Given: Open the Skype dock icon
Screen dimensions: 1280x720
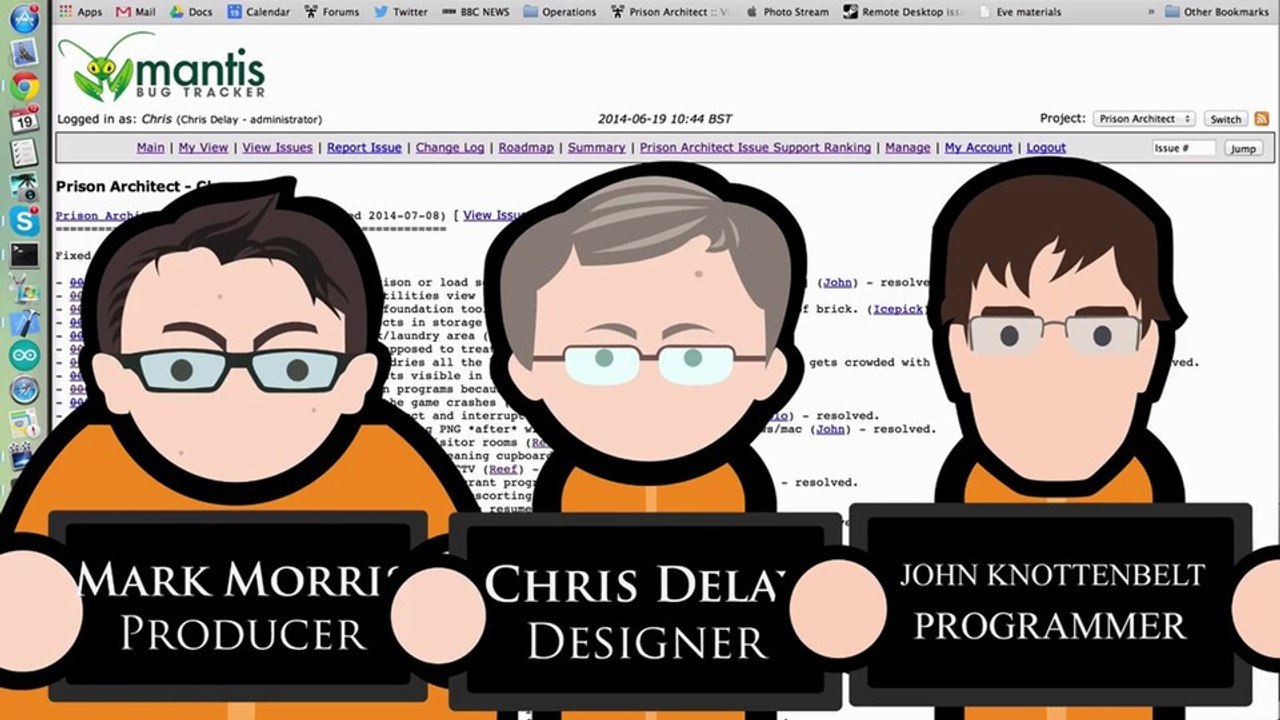Looking at the screenshot, I should click(24, 220).
